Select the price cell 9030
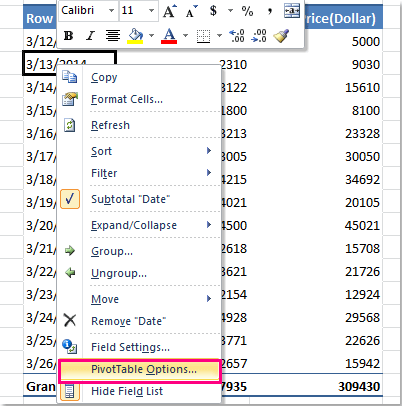402x406 pixels. [366, 64]
